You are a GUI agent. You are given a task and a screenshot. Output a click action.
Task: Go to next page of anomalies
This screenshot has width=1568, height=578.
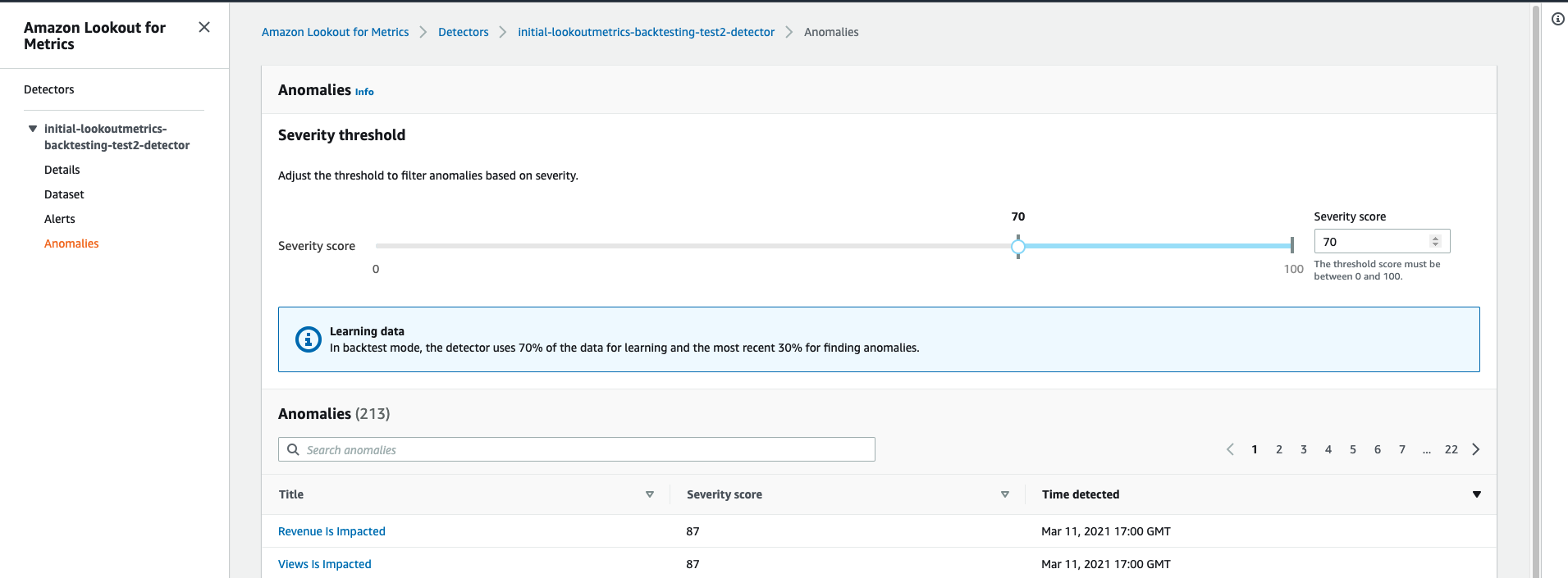pyautogui.click(x=1476, y=449)
